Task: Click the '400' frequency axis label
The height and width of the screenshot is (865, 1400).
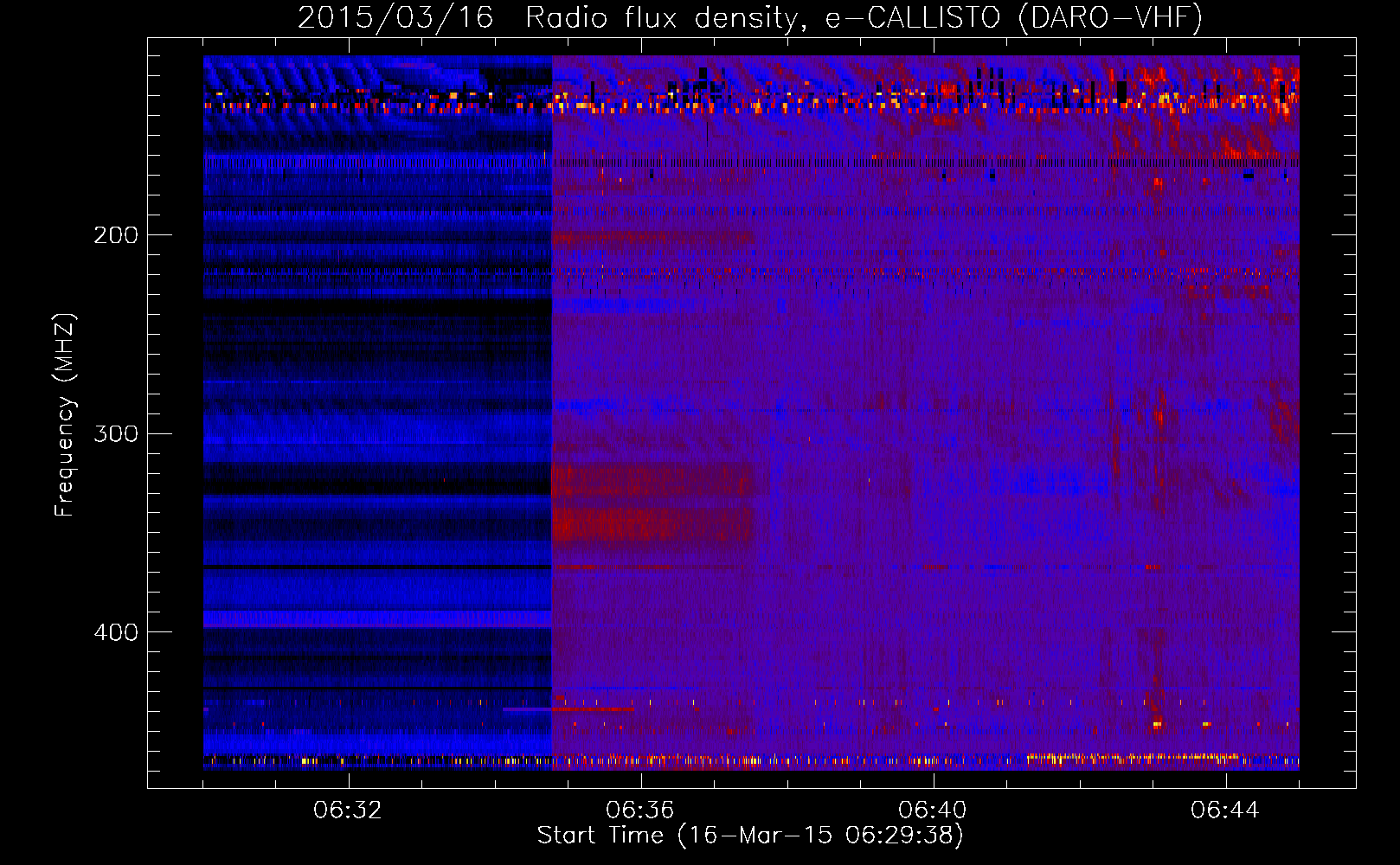Action: click(x=115, y=632)
